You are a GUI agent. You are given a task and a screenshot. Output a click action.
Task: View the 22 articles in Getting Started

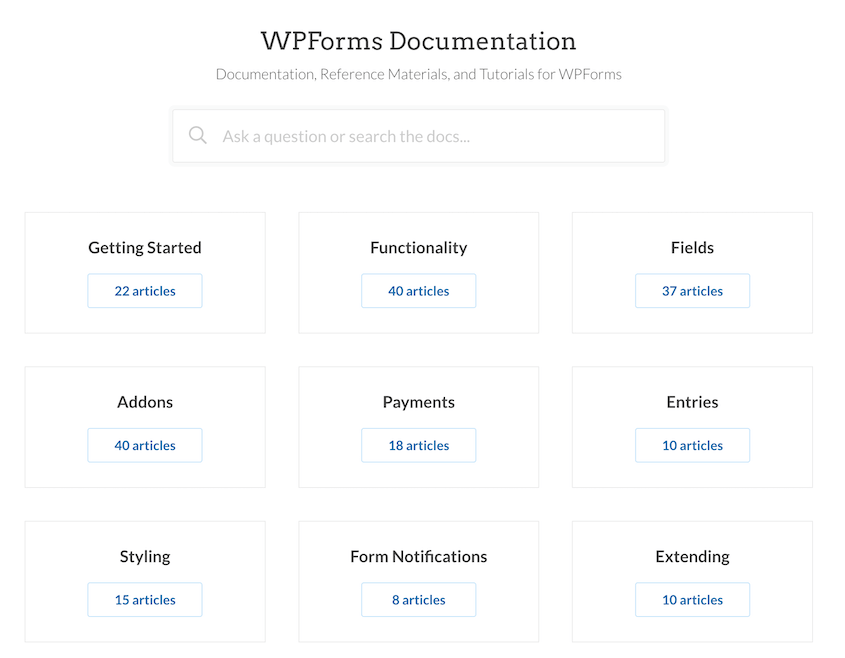(144, 291)
